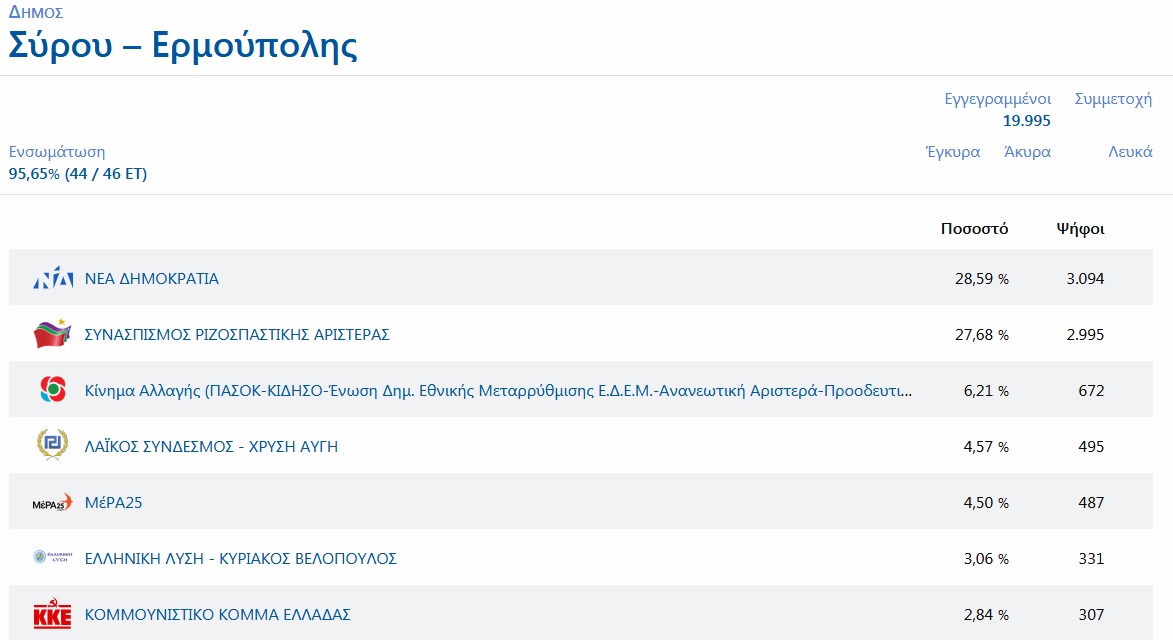Select the ΜέΡΑ25 party name link

(x=114, y=503)
